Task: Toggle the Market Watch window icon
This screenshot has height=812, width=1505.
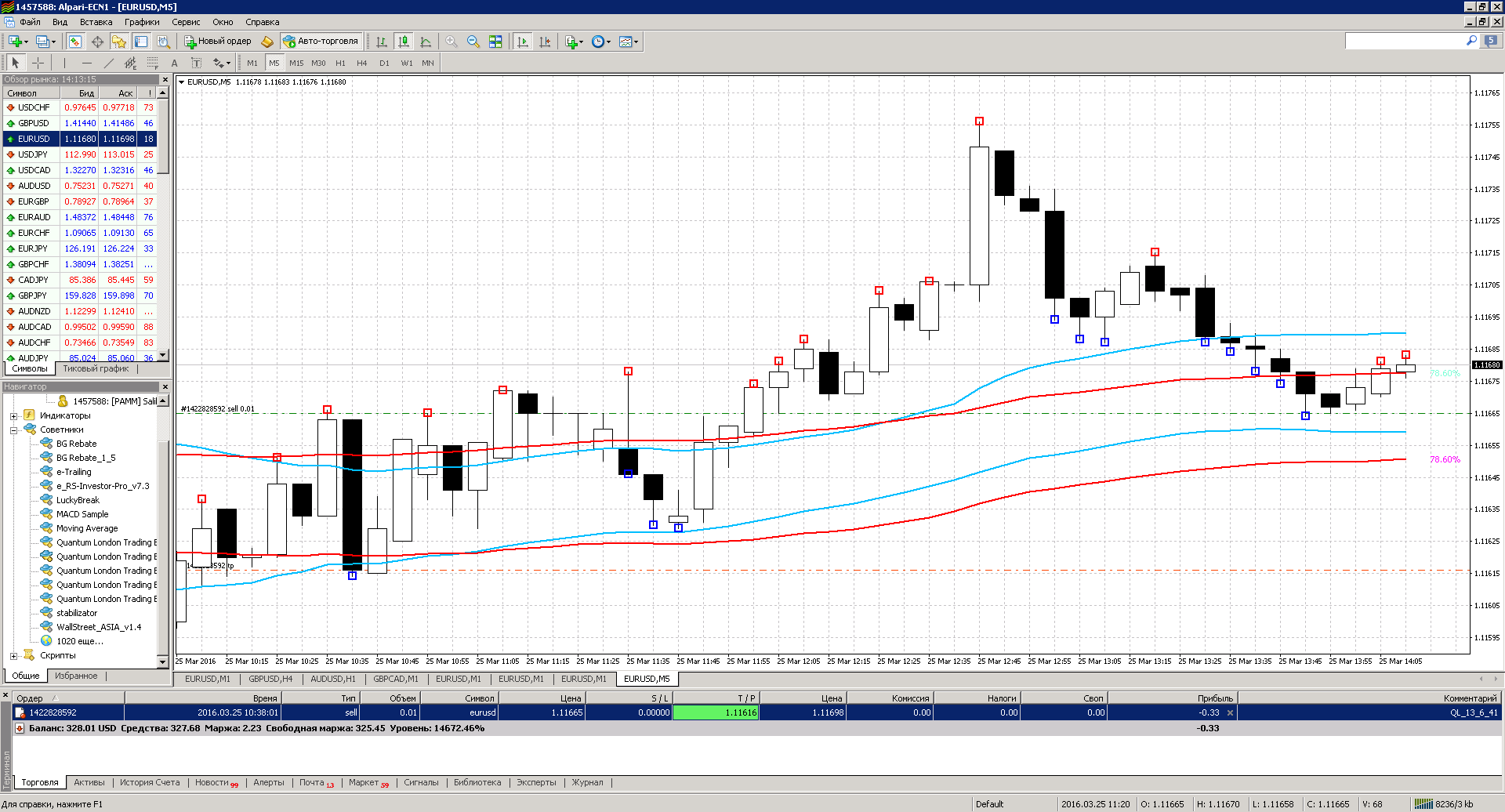Action: click(x=75, y=42)
